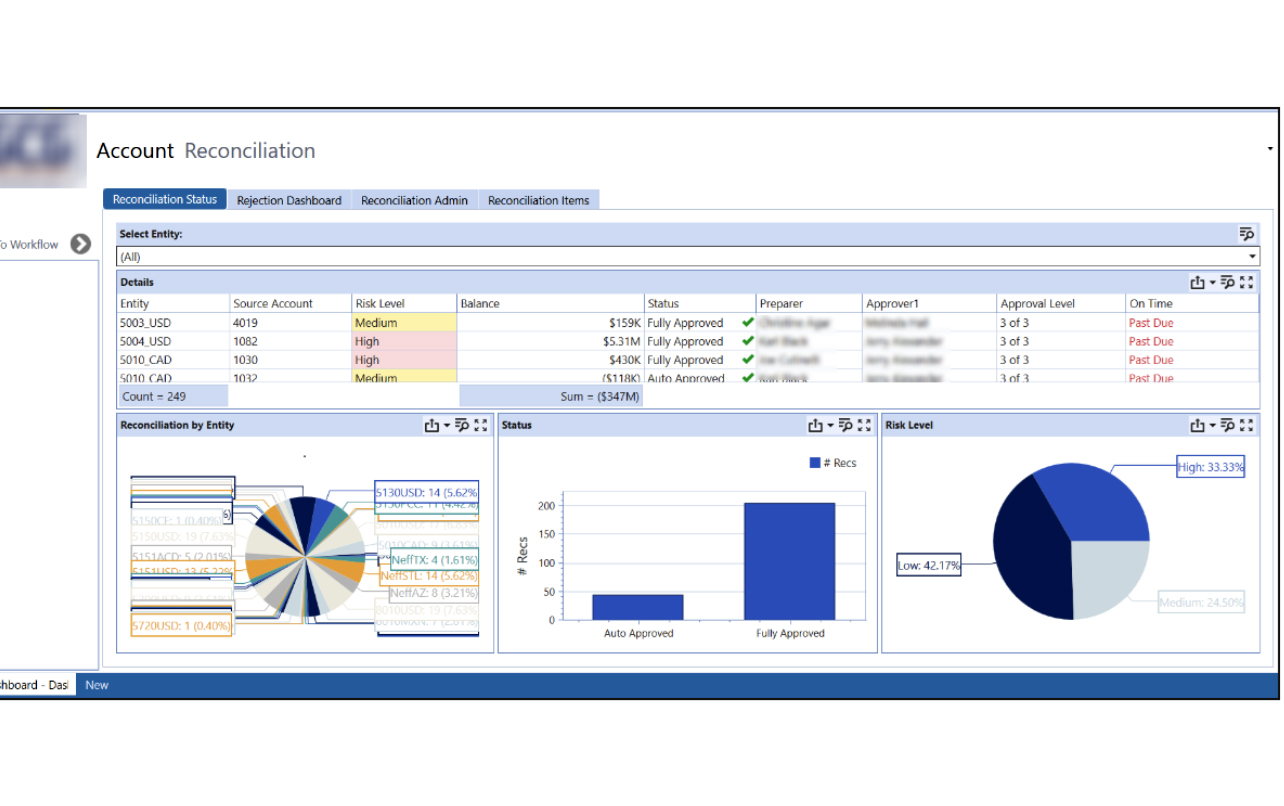Image resolution: width=1284 pixels, height=806 pixels.
Task: Open the Reconciliation Admin tab
Action: coord(414,200)
